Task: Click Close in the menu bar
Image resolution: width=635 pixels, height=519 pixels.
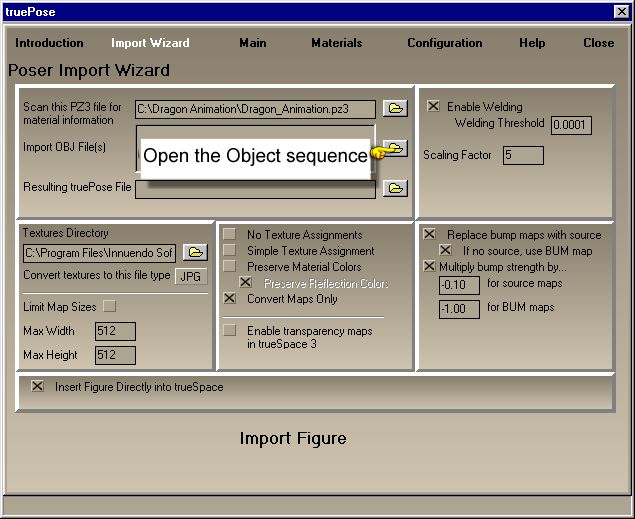Action: coord(598,43)
